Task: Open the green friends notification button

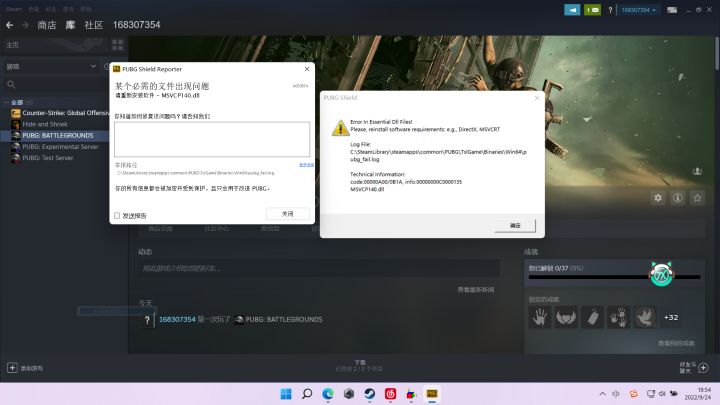Action: [x=592, y=10]
